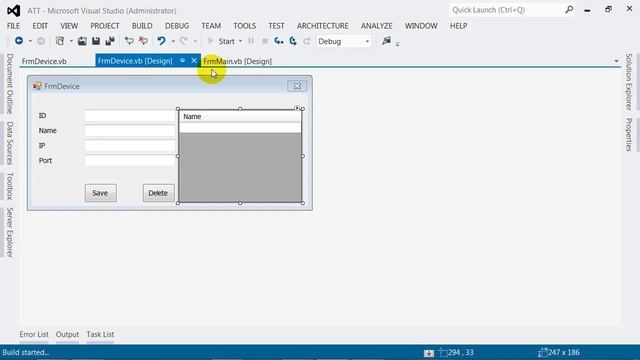
Task: Click the Undo arrow icon
Action: [161, 41]
